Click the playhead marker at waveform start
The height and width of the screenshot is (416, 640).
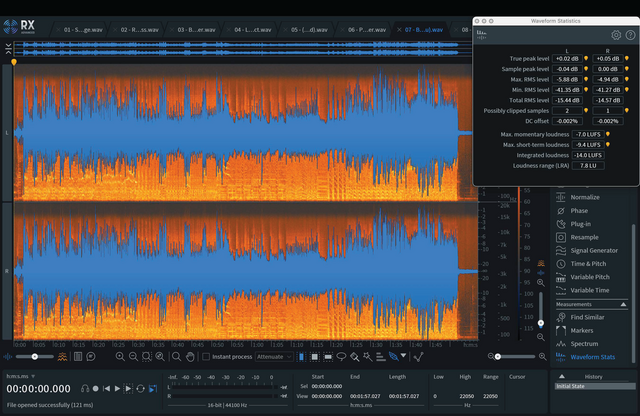(14, 62)
